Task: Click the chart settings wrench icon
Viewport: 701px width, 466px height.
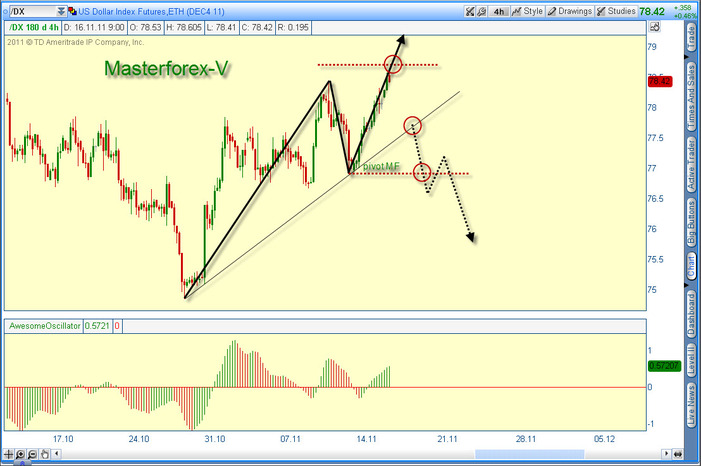Action: pos(473,11)
